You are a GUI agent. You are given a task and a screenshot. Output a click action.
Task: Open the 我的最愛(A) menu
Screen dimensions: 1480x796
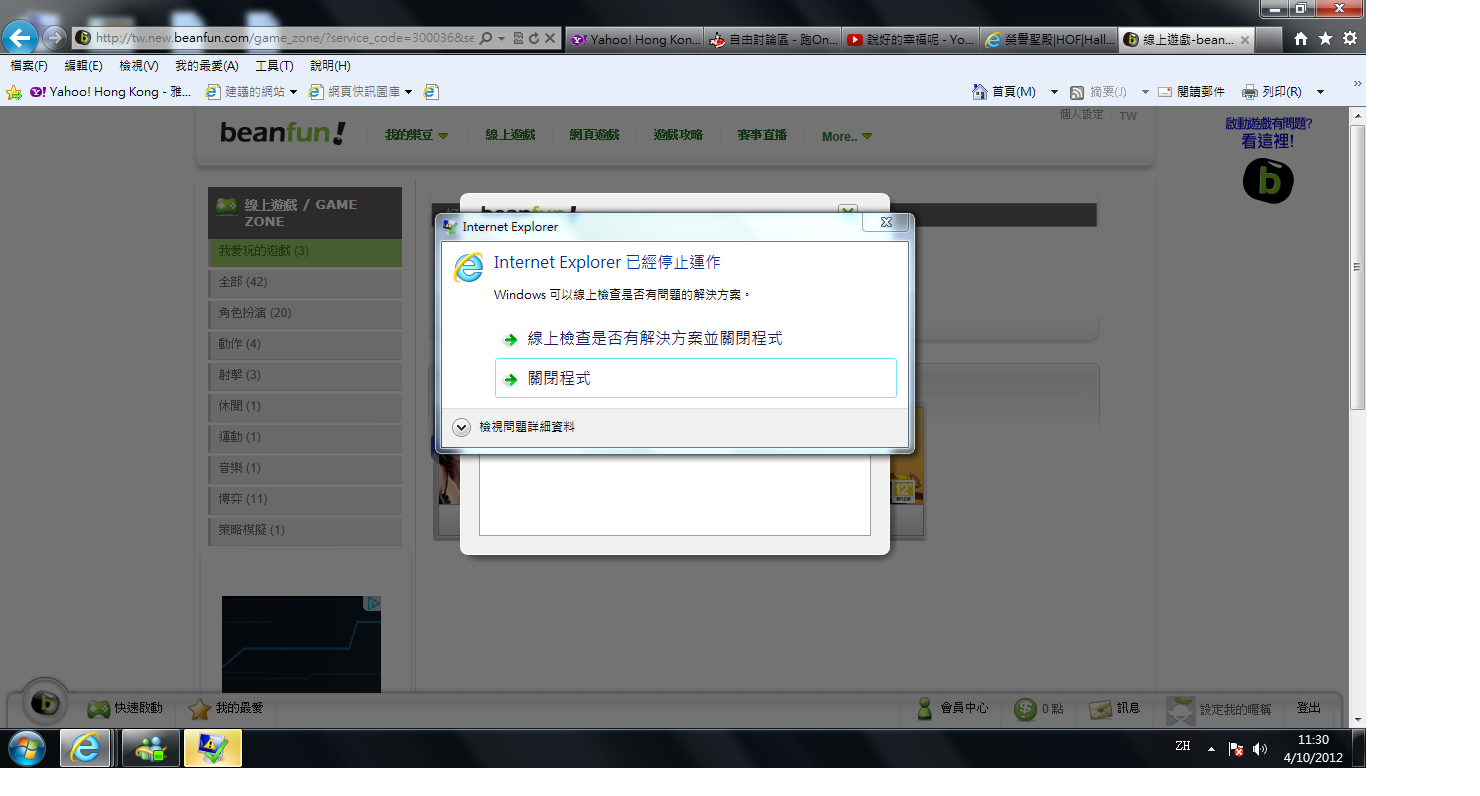click(207, 66)
